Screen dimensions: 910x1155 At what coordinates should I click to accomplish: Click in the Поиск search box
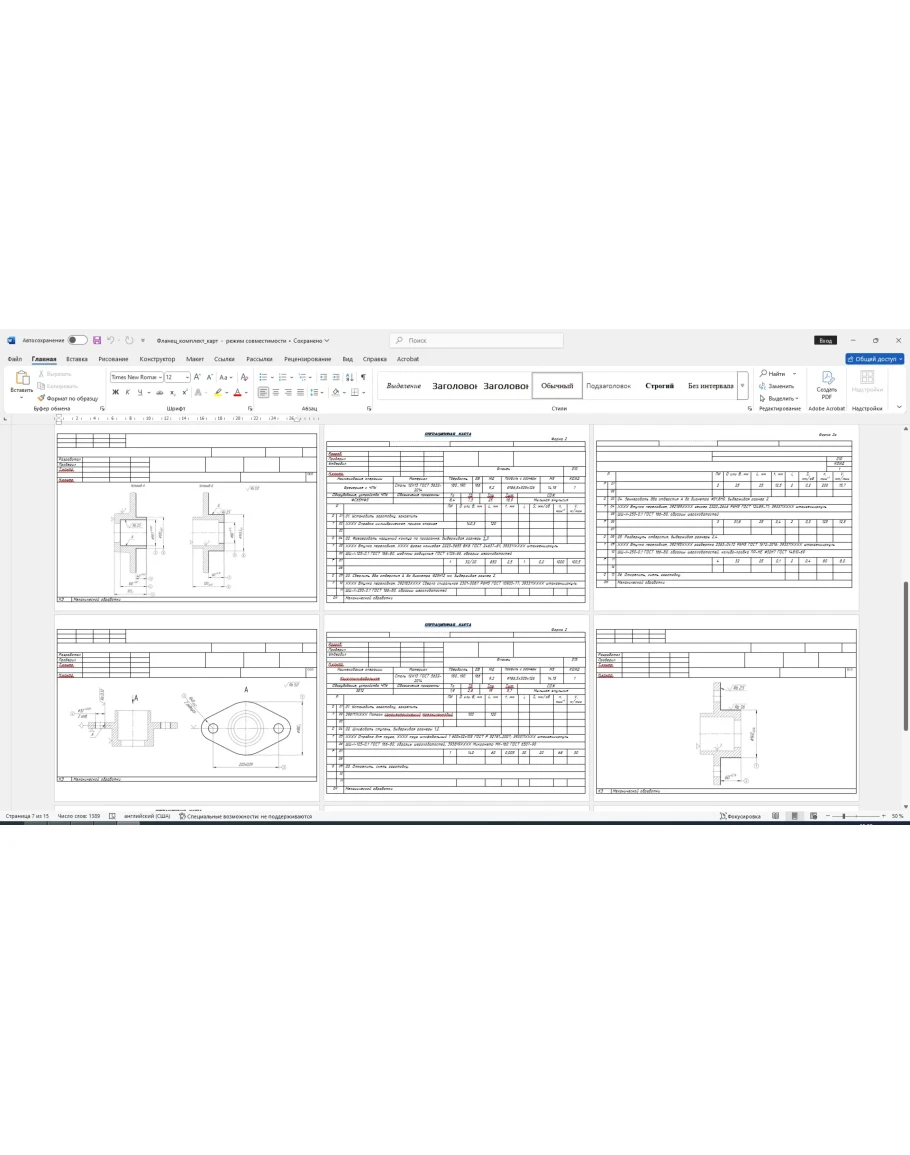[x=480, y=340]
